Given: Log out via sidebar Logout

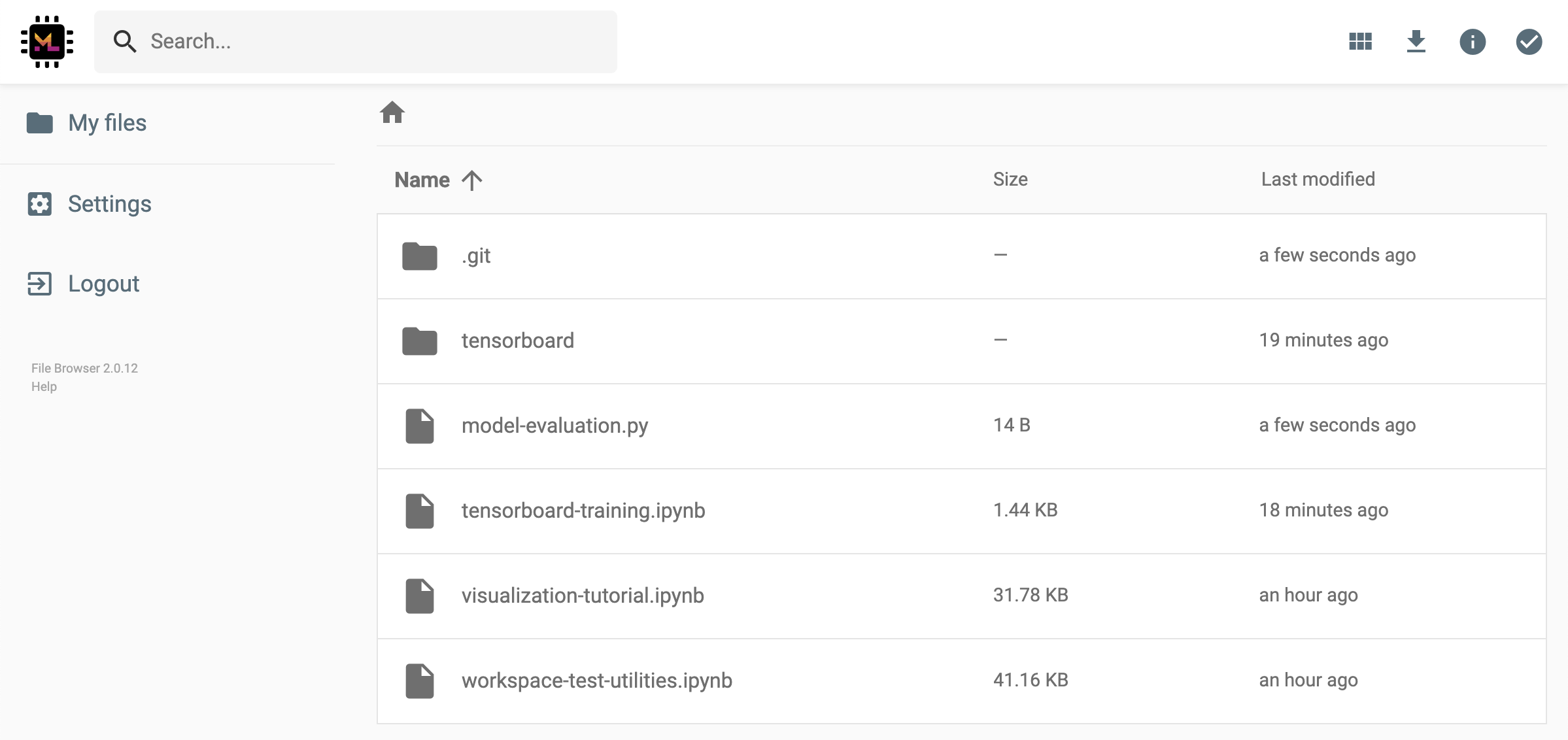Looking at the screenshot, I should tap(103, 284).
